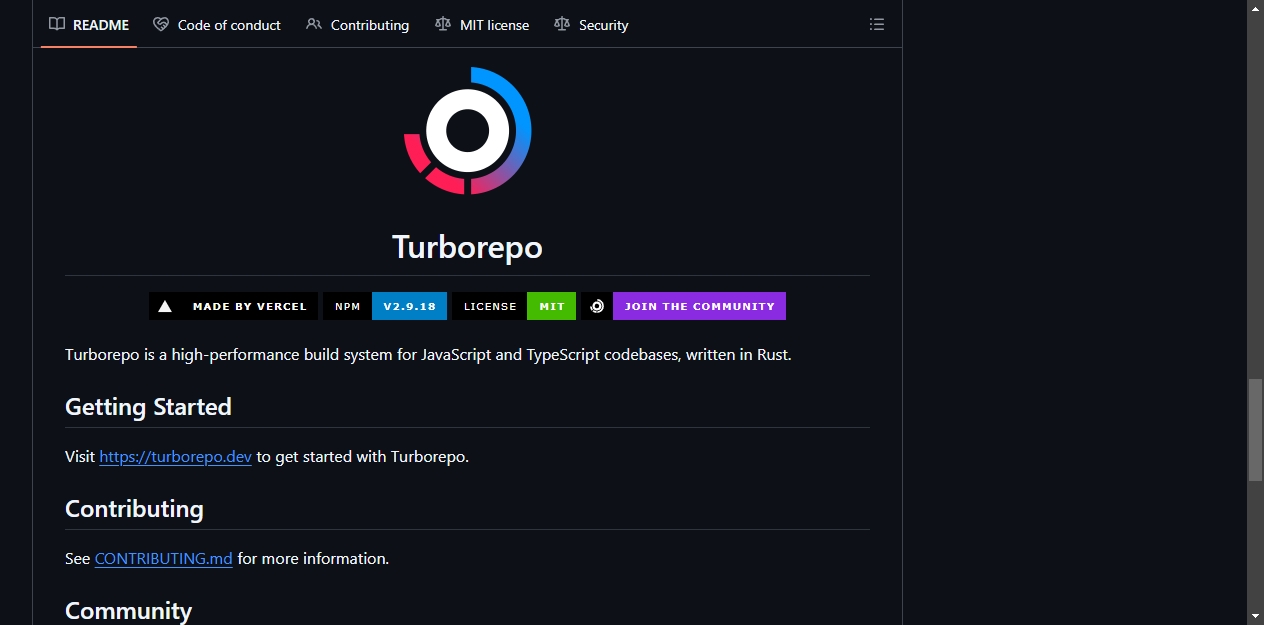Click the Turborepo description sentence
Screen dimensions: 1264x625
[428, 355]
